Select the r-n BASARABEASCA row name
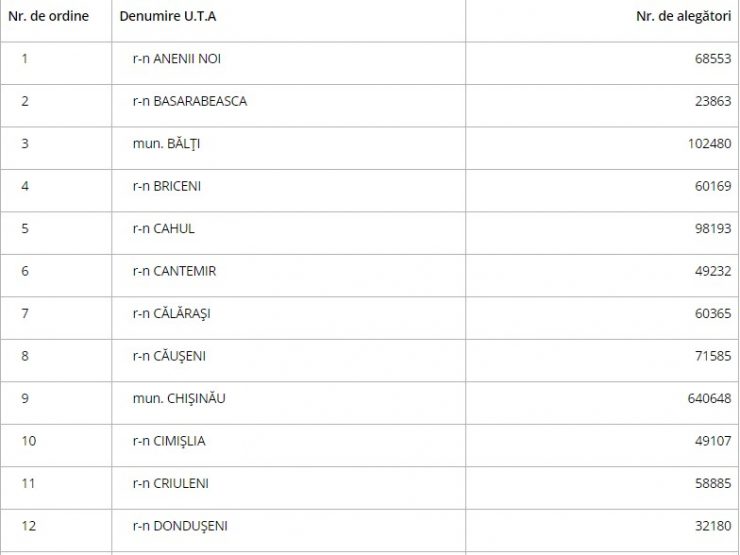 point(189,101)
